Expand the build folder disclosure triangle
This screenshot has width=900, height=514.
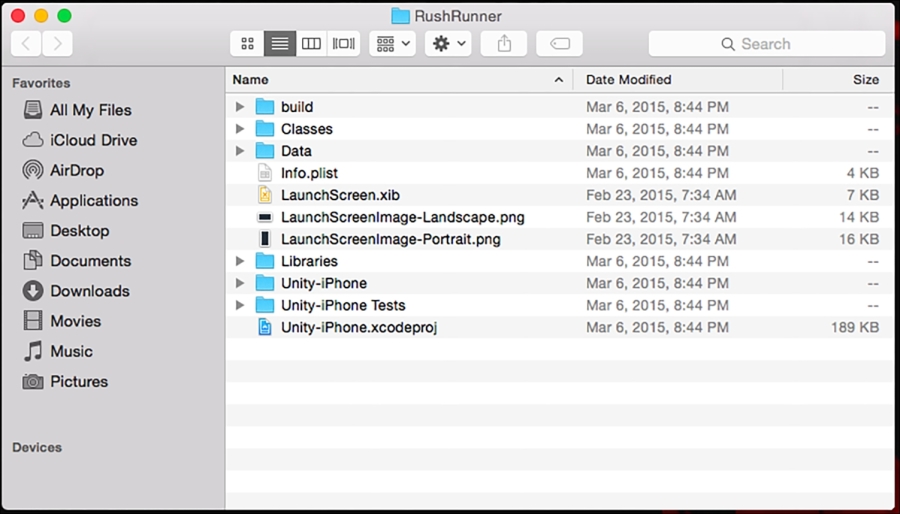[x=240, y=107]
